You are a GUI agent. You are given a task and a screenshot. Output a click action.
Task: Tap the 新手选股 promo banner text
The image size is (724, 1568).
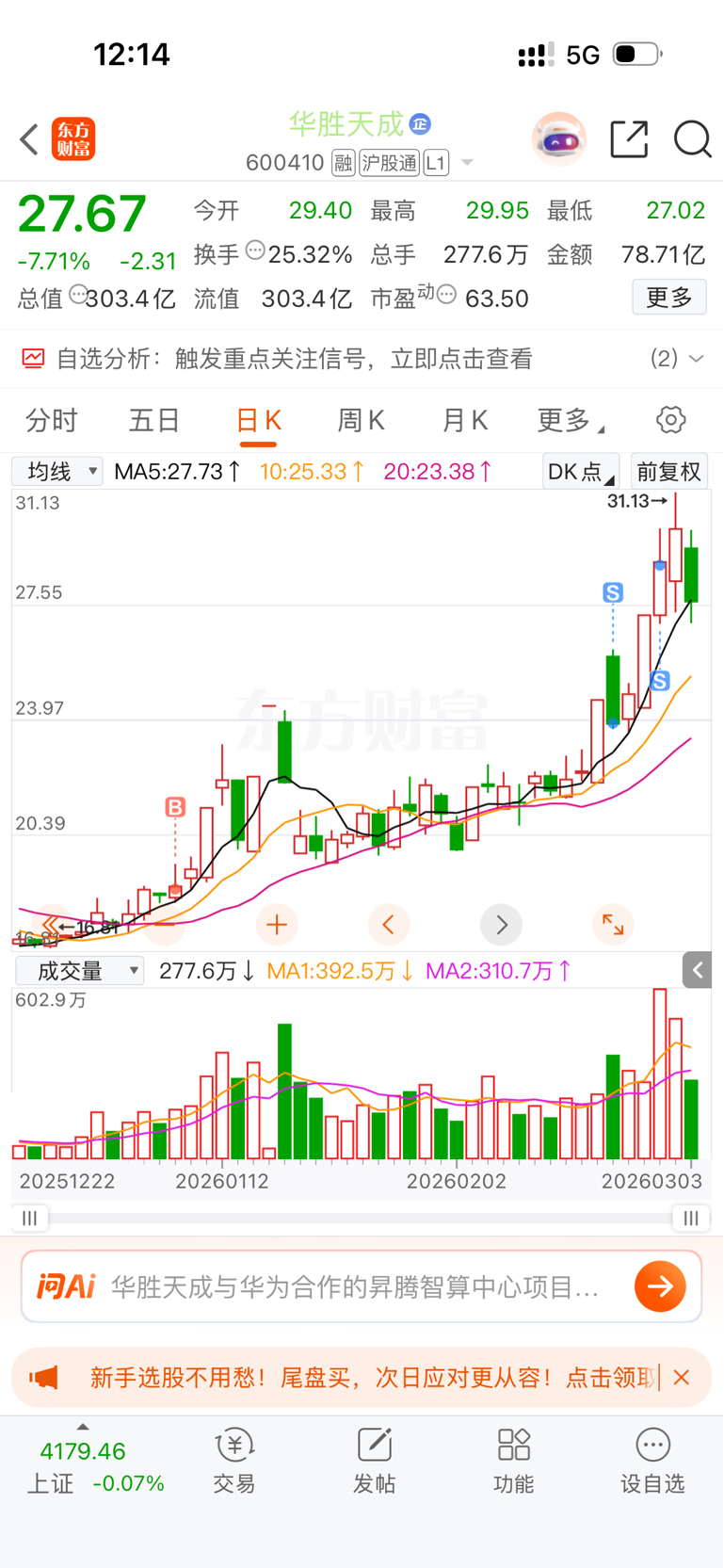(372, 1378)
